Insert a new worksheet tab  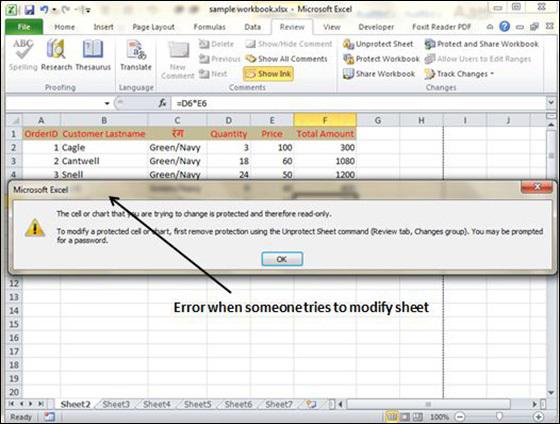311,404
